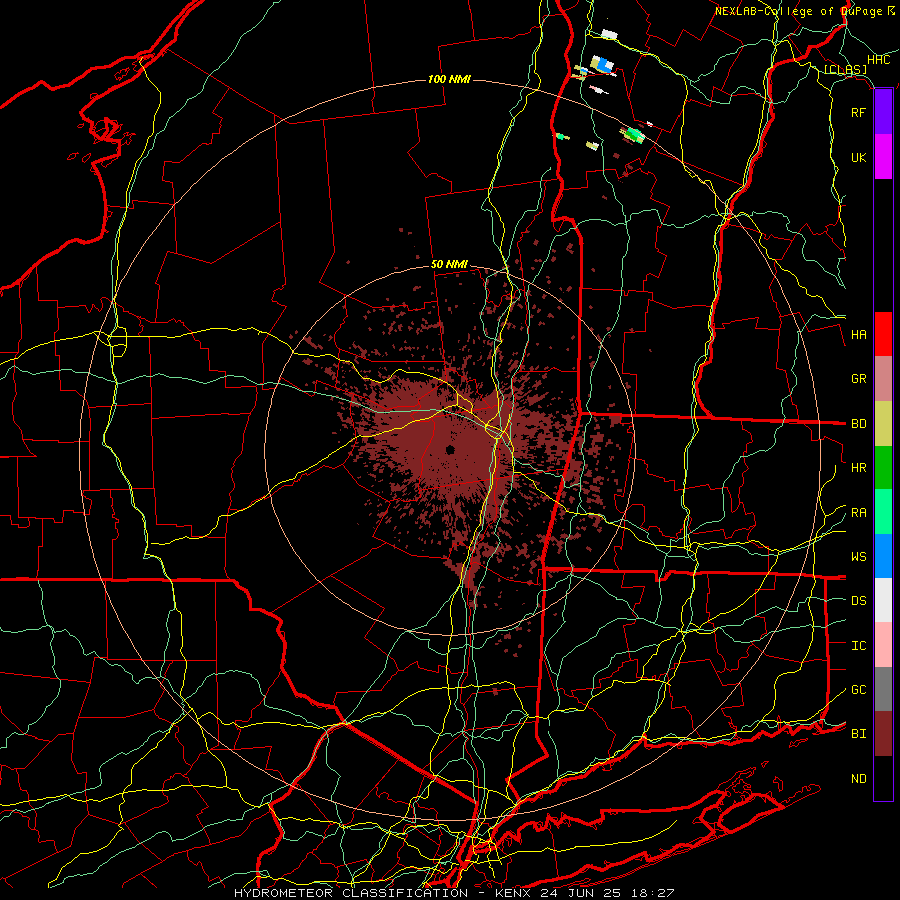900x900 pixels.
Task: Click the blue and white echo near top
Action: point(602,64)
